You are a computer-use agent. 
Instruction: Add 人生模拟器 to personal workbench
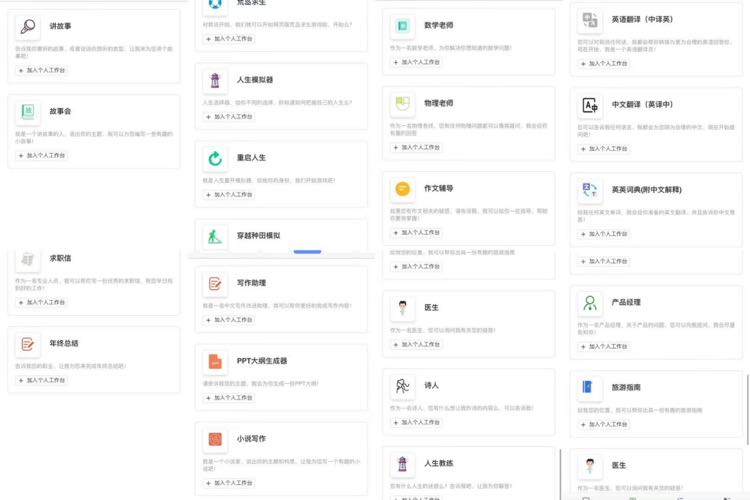pyautogui.click(x=229, y=117)
